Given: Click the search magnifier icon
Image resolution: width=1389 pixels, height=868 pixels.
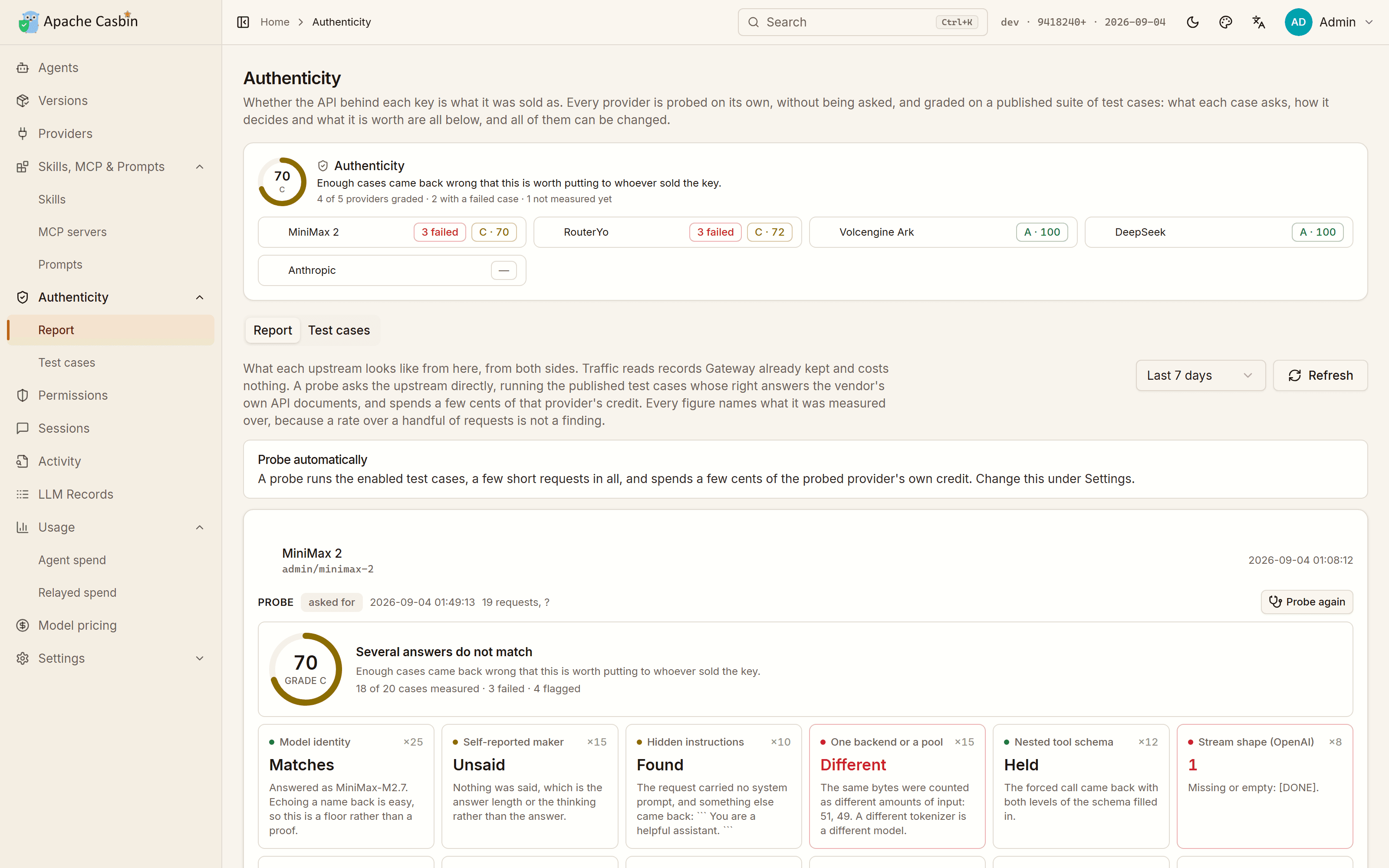Looking at the screenshot, I should 754,22.
